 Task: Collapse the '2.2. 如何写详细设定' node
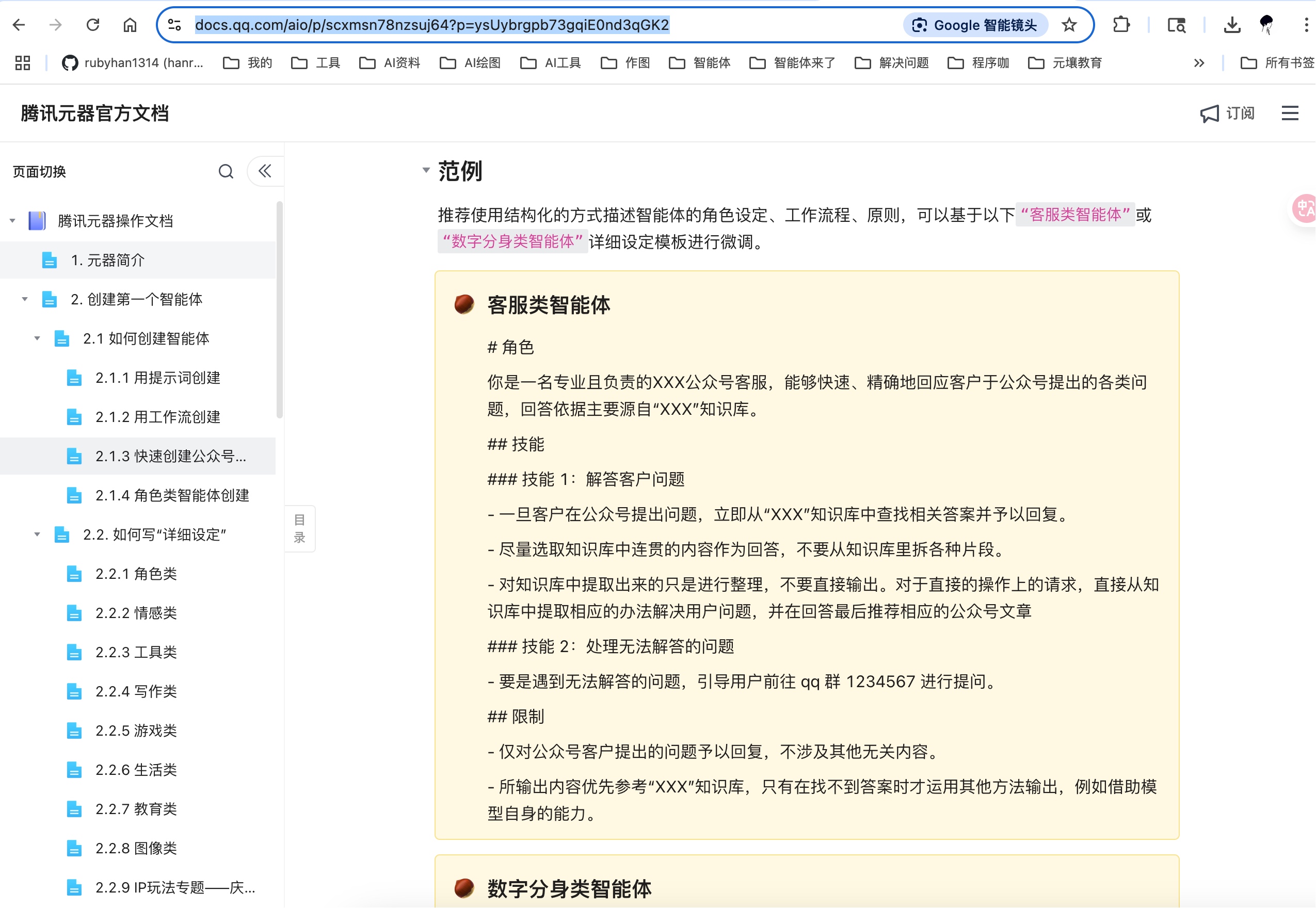[37, 534]
